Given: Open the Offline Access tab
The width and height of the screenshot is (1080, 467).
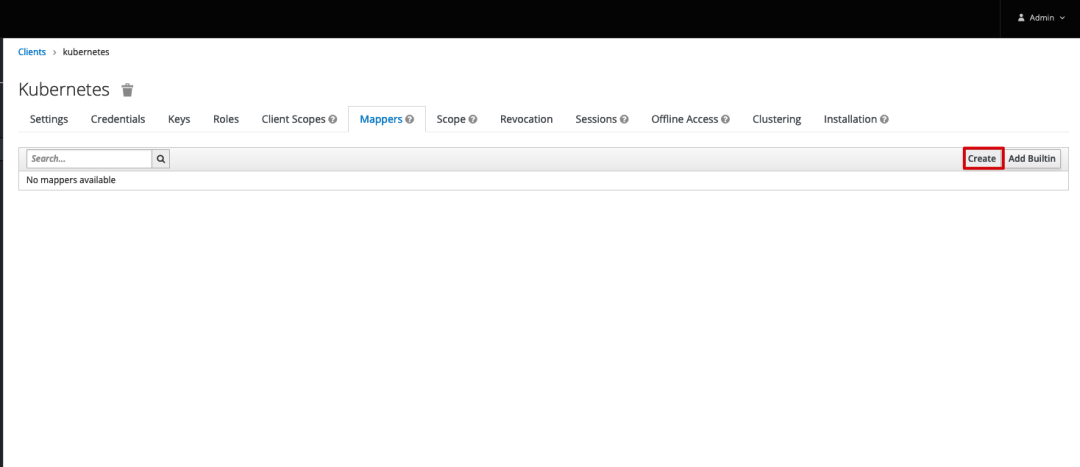Looking at the screenshot, I should pos(685,119).
